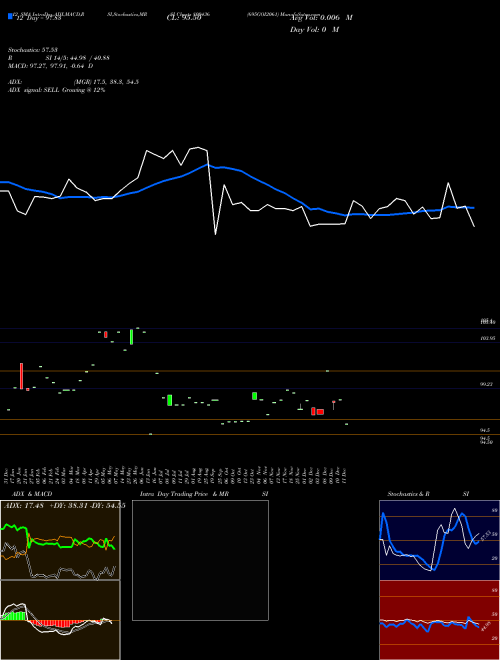Click the 'ADX: (MGR) 17.5, 38.3, 54.5' line
500x660 pixels.
pos(73,82)
